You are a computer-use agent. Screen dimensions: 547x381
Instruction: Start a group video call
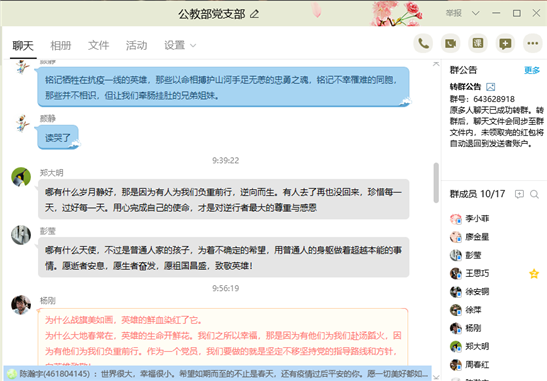450,44
